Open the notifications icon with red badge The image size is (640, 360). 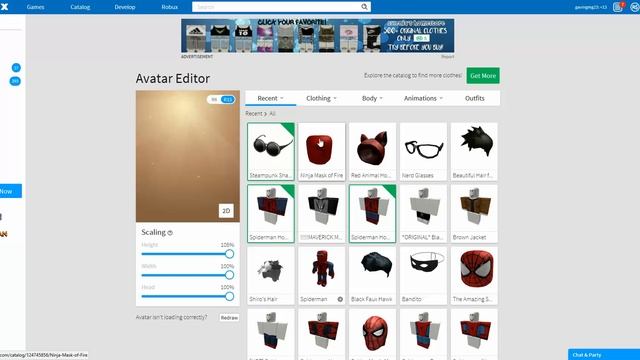point(618,7)
